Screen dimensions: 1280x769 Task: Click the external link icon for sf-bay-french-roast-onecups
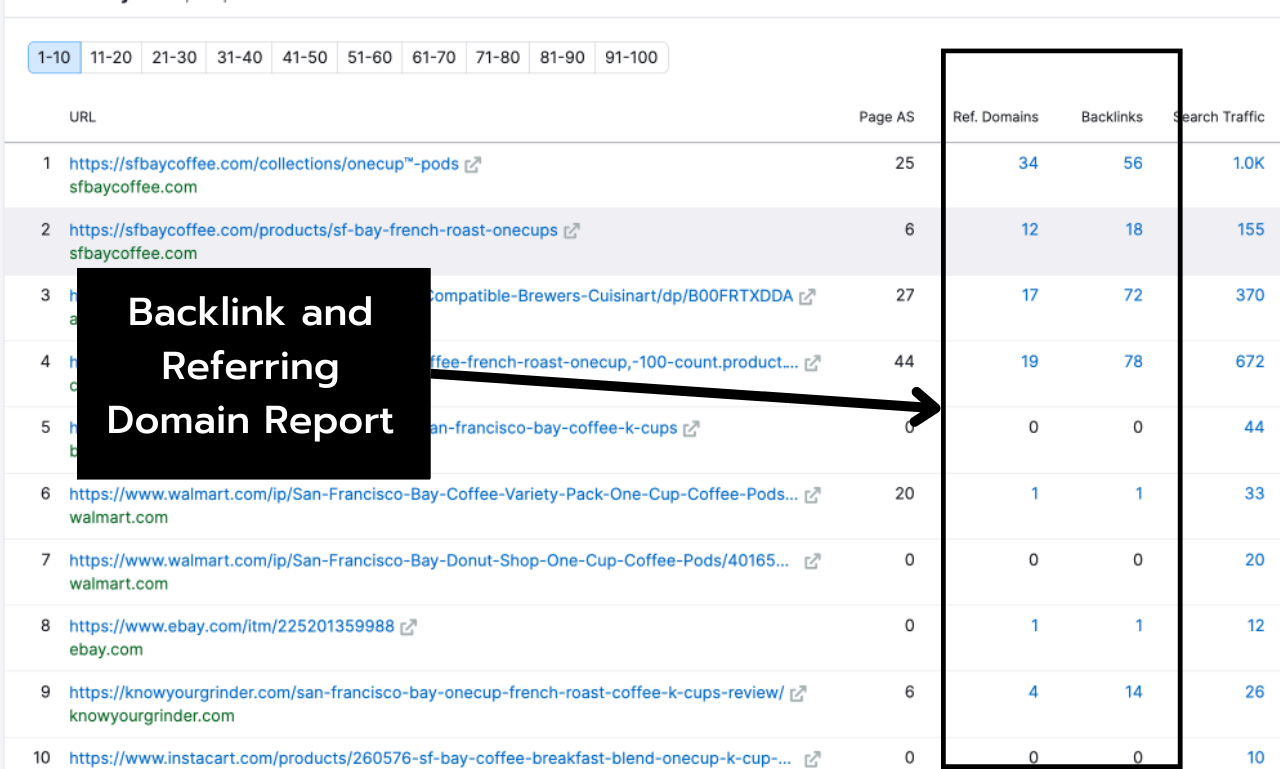coord(571,229)
